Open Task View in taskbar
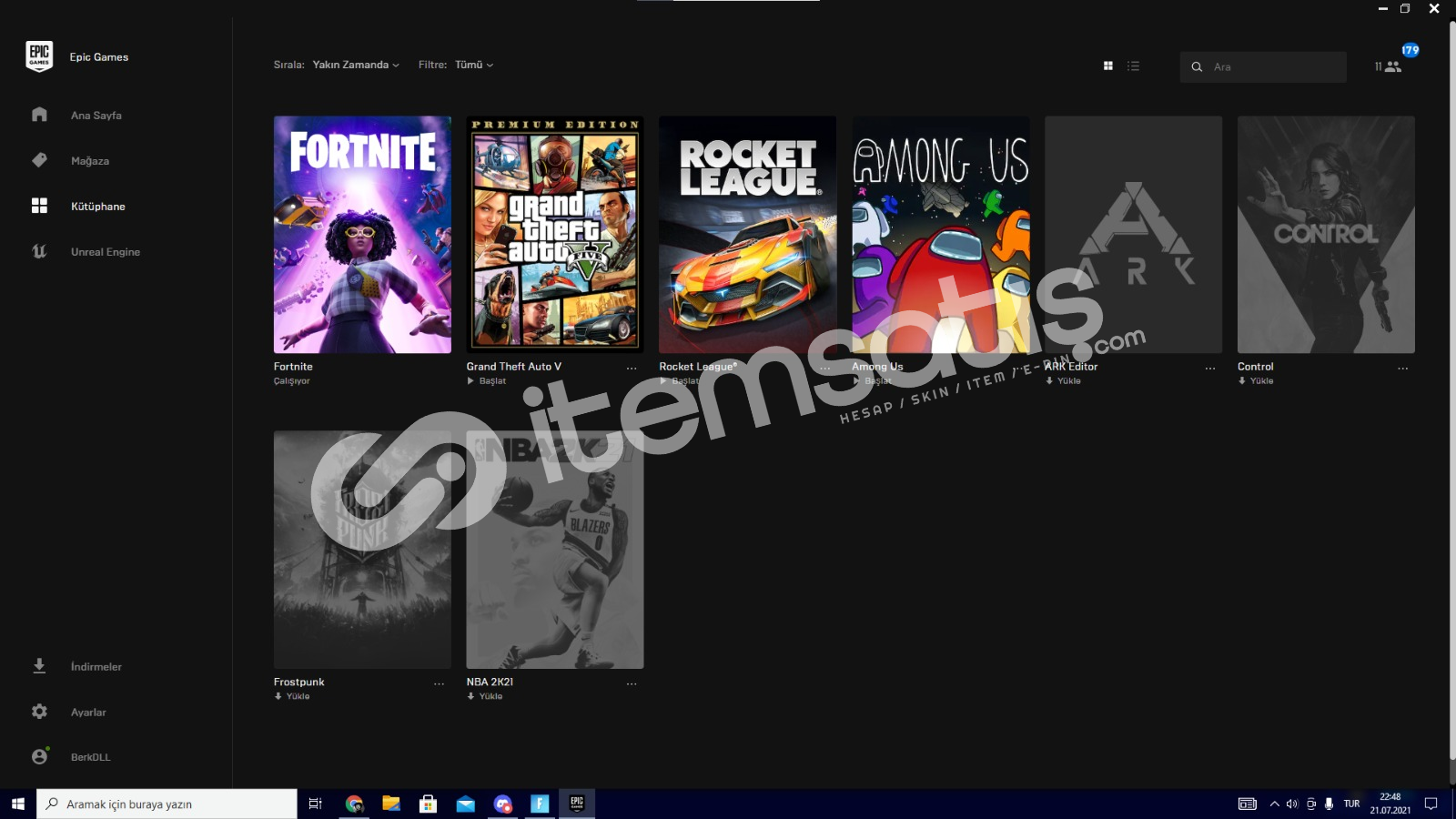The width and height of the screenshot is (1456, 819). 316,804
